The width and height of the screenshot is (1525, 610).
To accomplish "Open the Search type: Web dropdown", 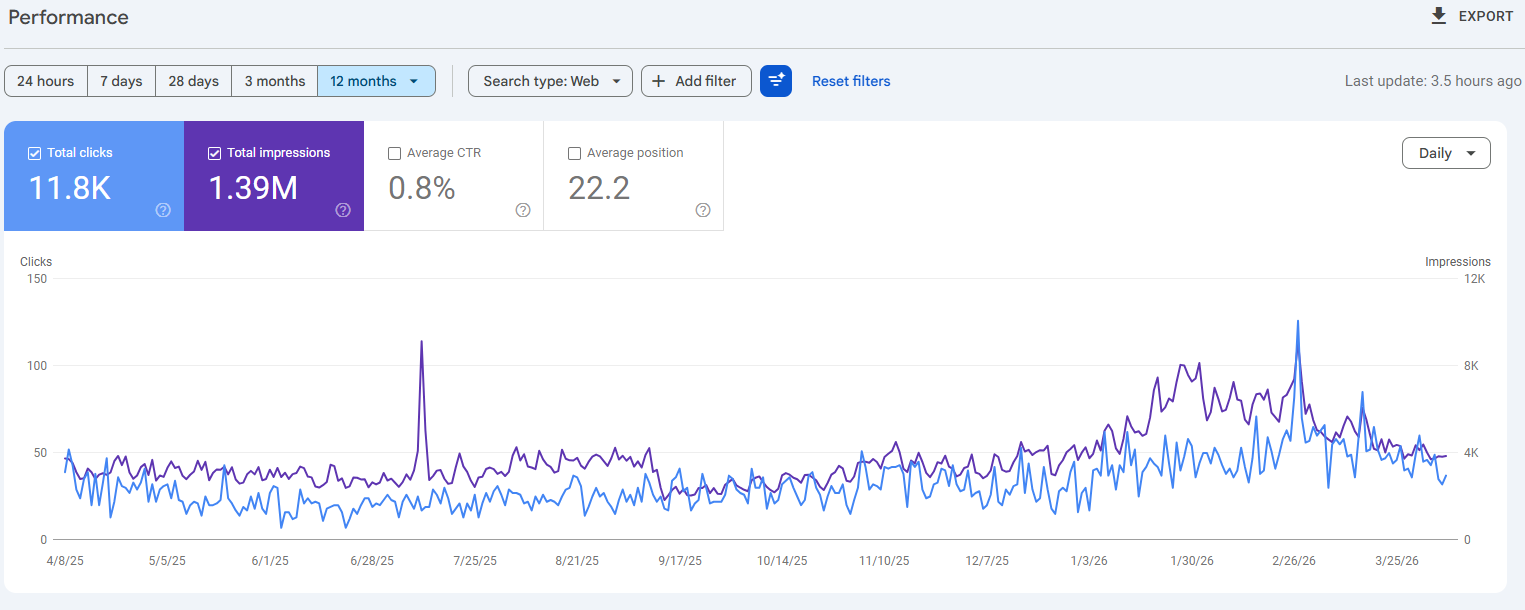I will [x=549, y=81].
